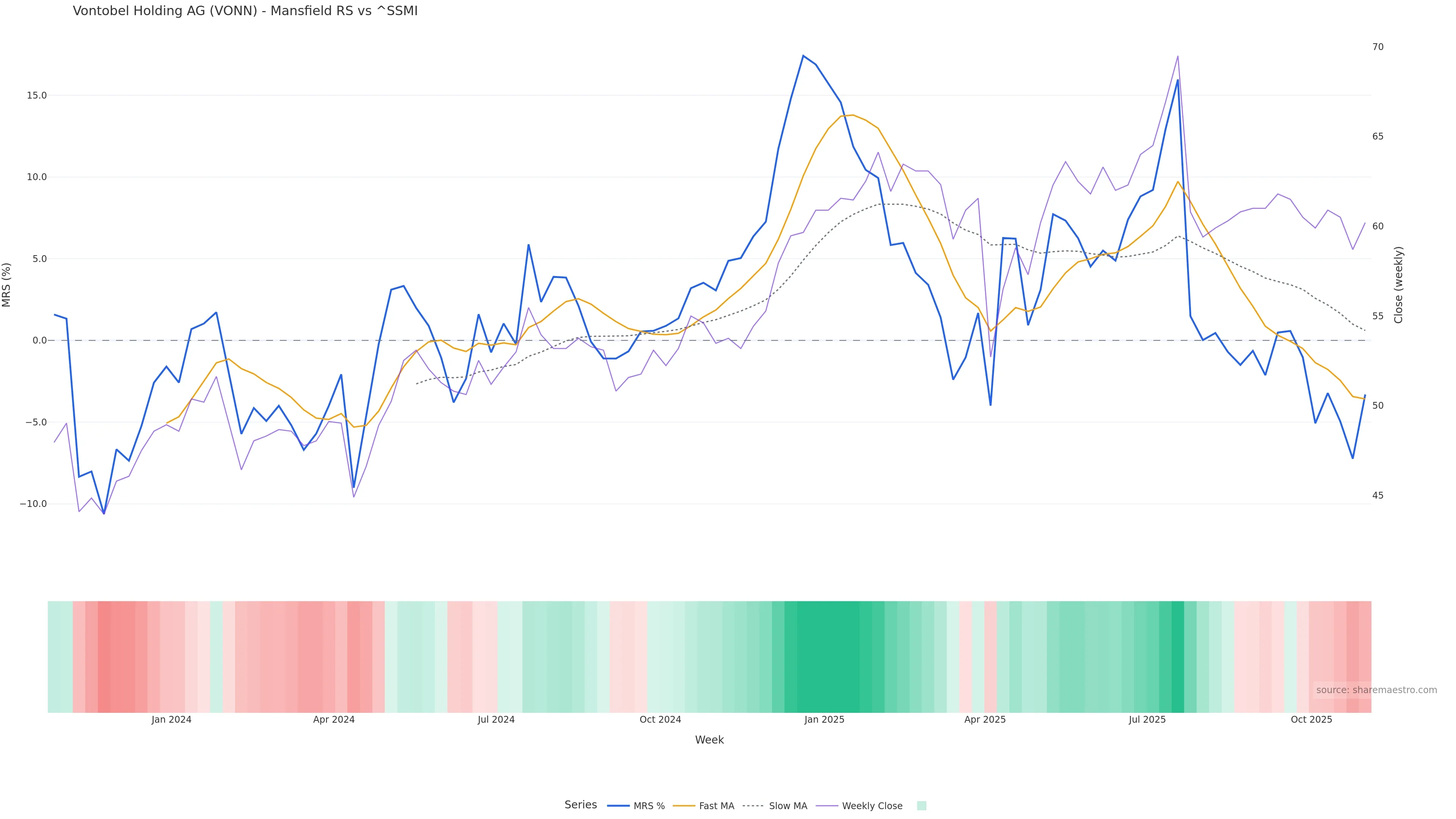The height and width of the screenshot is (819, 1456).
Task: Click the Week x-axis title
Action: point(709,740)
